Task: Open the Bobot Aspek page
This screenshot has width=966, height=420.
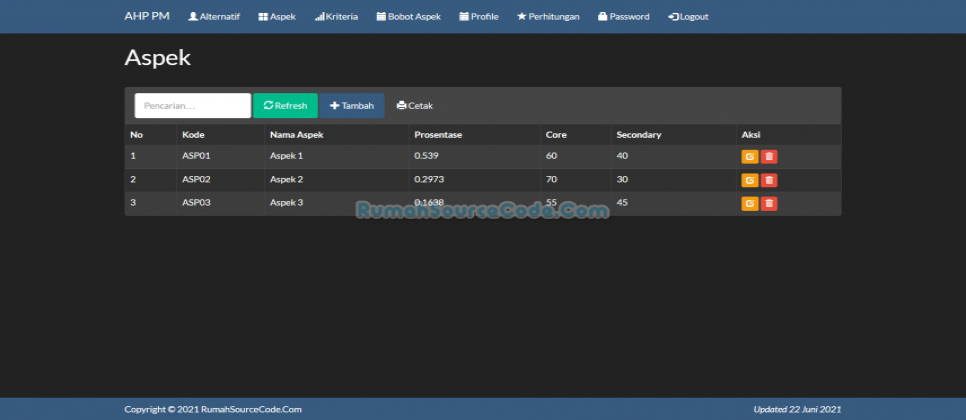Action: point(408,17)
